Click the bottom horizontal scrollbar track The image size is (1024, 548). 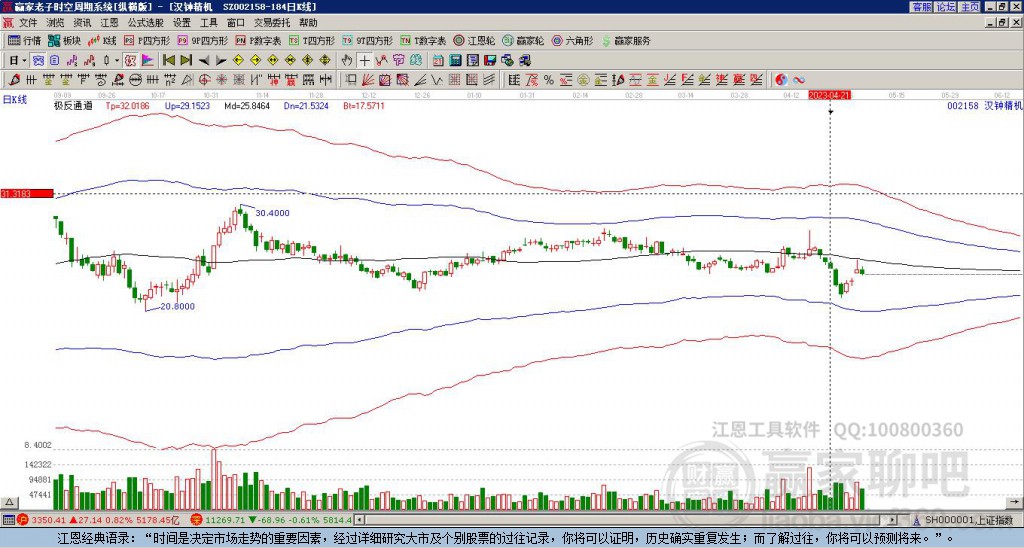627,520
